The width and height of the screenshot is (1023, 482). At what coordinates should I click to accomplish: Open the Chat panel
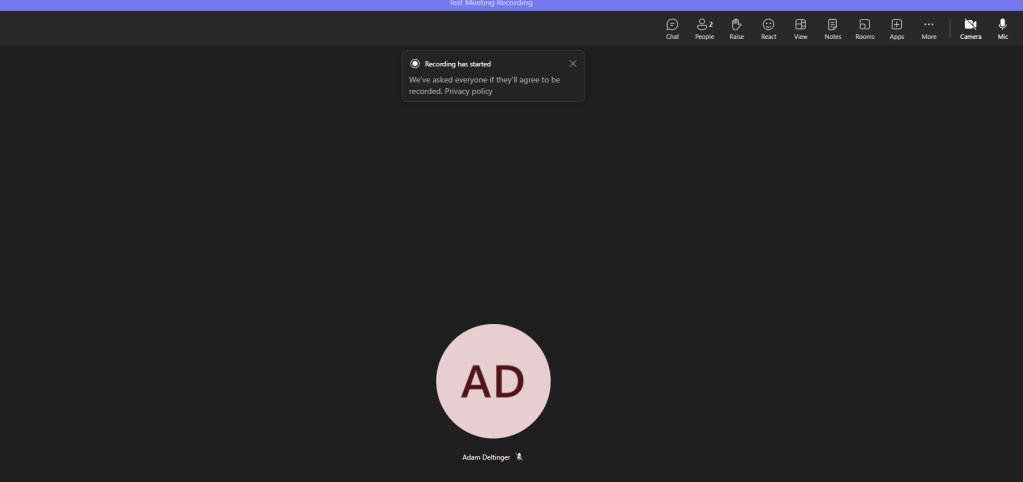pos(672,28)
